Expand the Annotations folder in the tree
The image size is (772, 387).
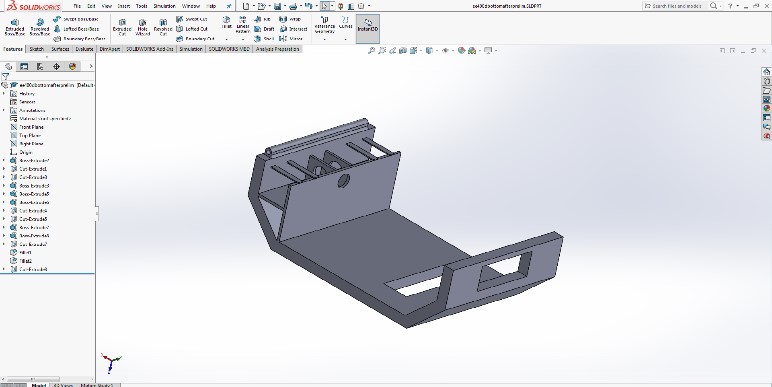[x=4, y=110]
